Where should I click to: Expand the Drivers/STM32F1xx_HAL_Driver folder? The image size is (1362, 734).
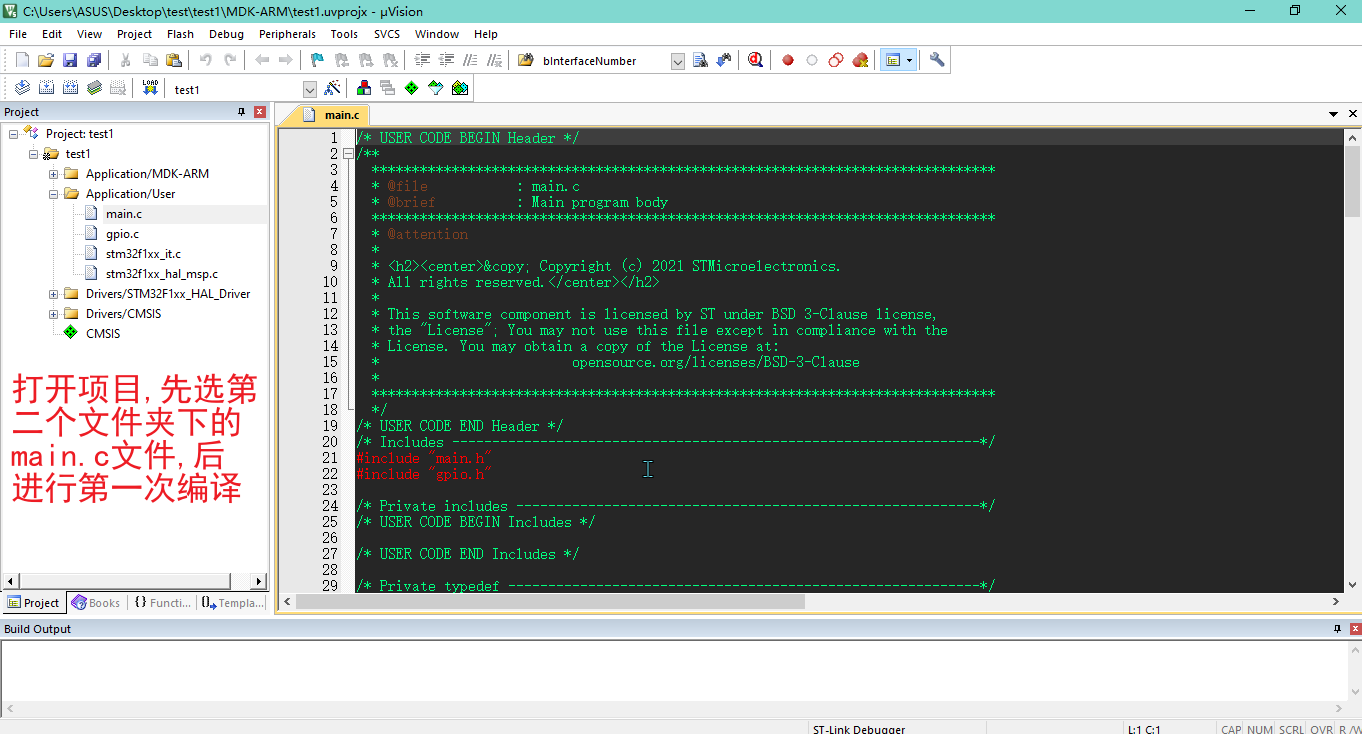point(53,294)
